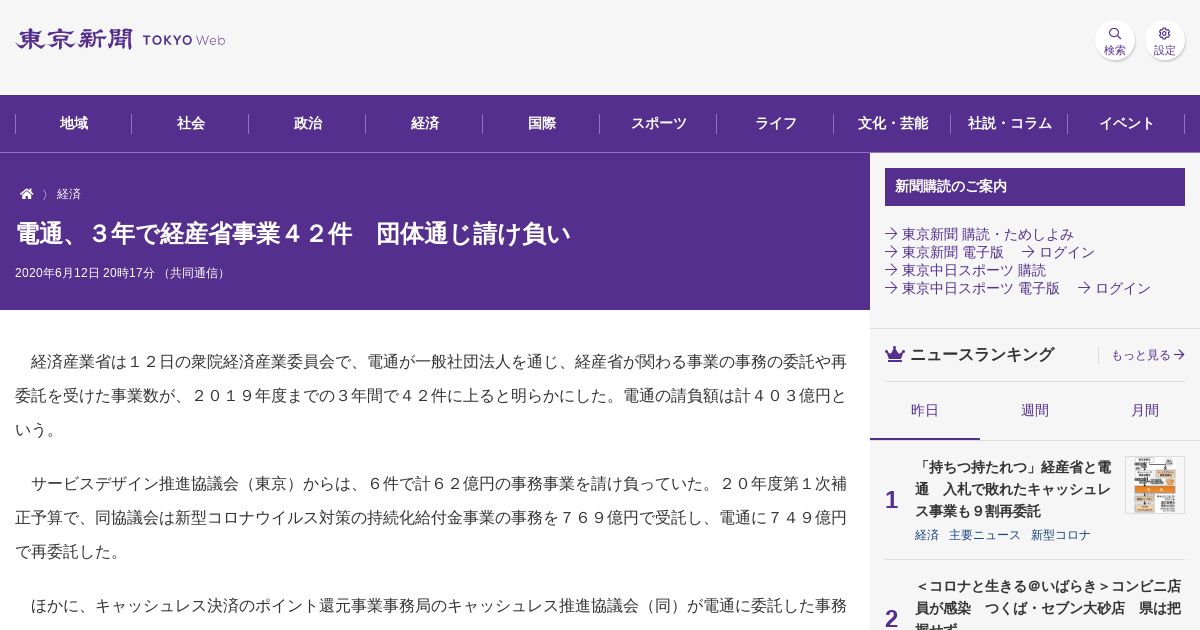
Task: Open 東京中日スポーツ 電子版 link
Action: 972,288
